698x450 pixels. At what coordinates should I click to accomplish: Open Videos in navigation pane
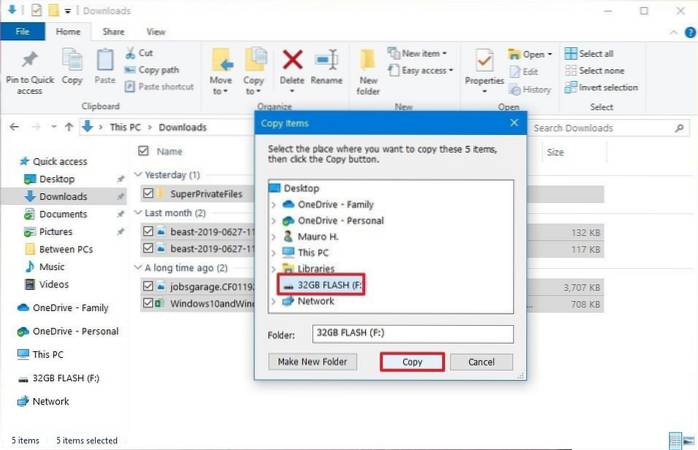[47, 284]
